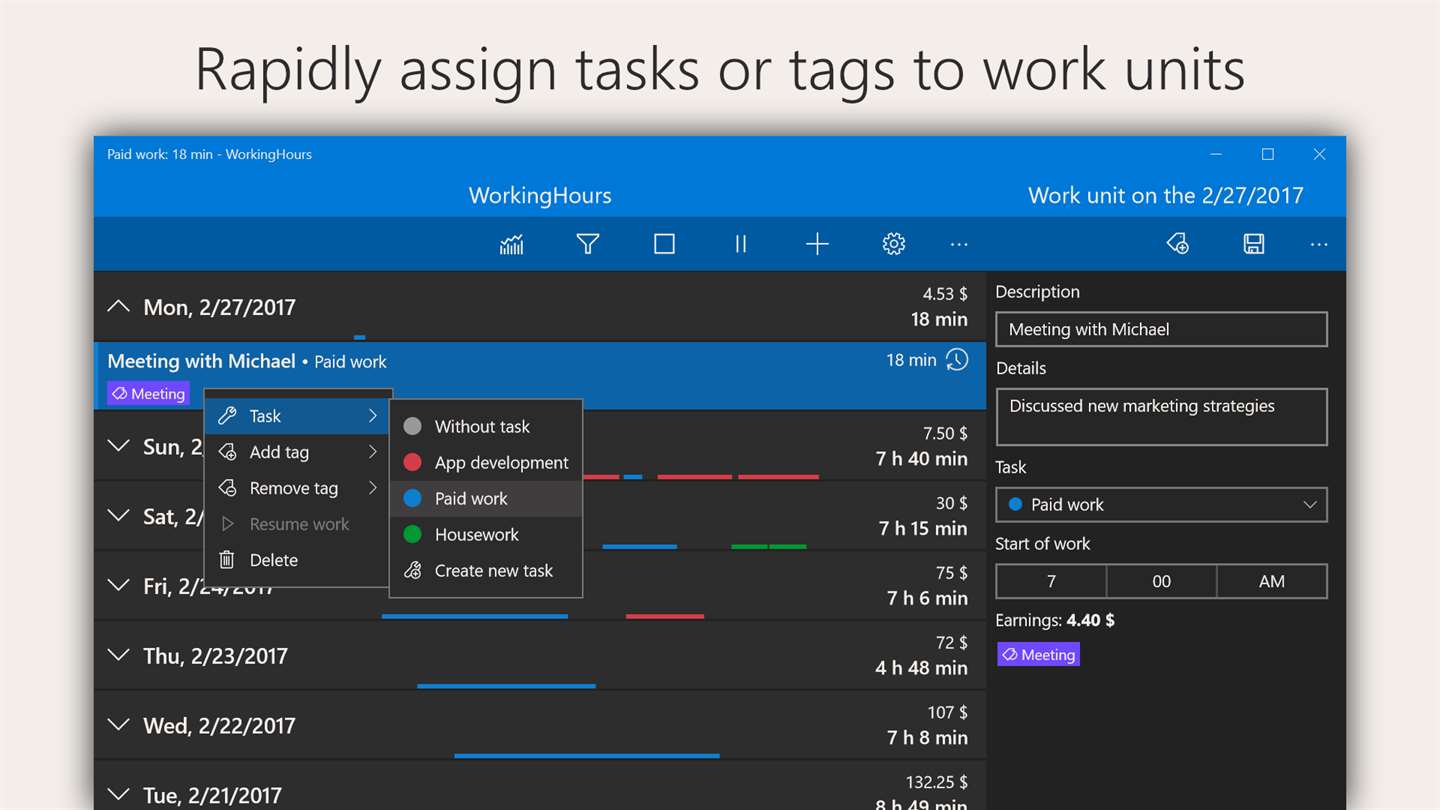Collapse the Mon, 2/27/2017 day group
The image size is (1440, 810).
118,307
